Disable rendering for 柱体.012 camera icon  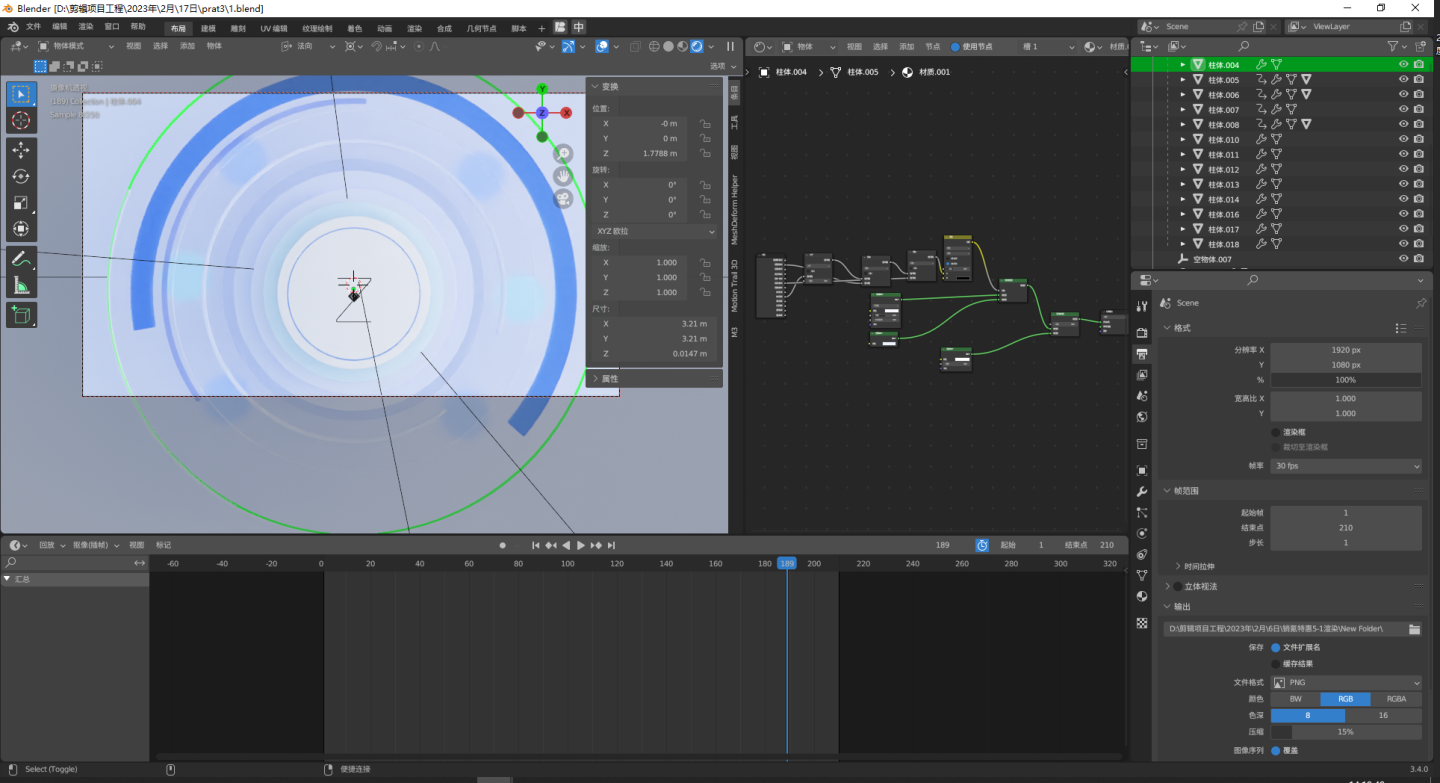[x=1418, y=170]
